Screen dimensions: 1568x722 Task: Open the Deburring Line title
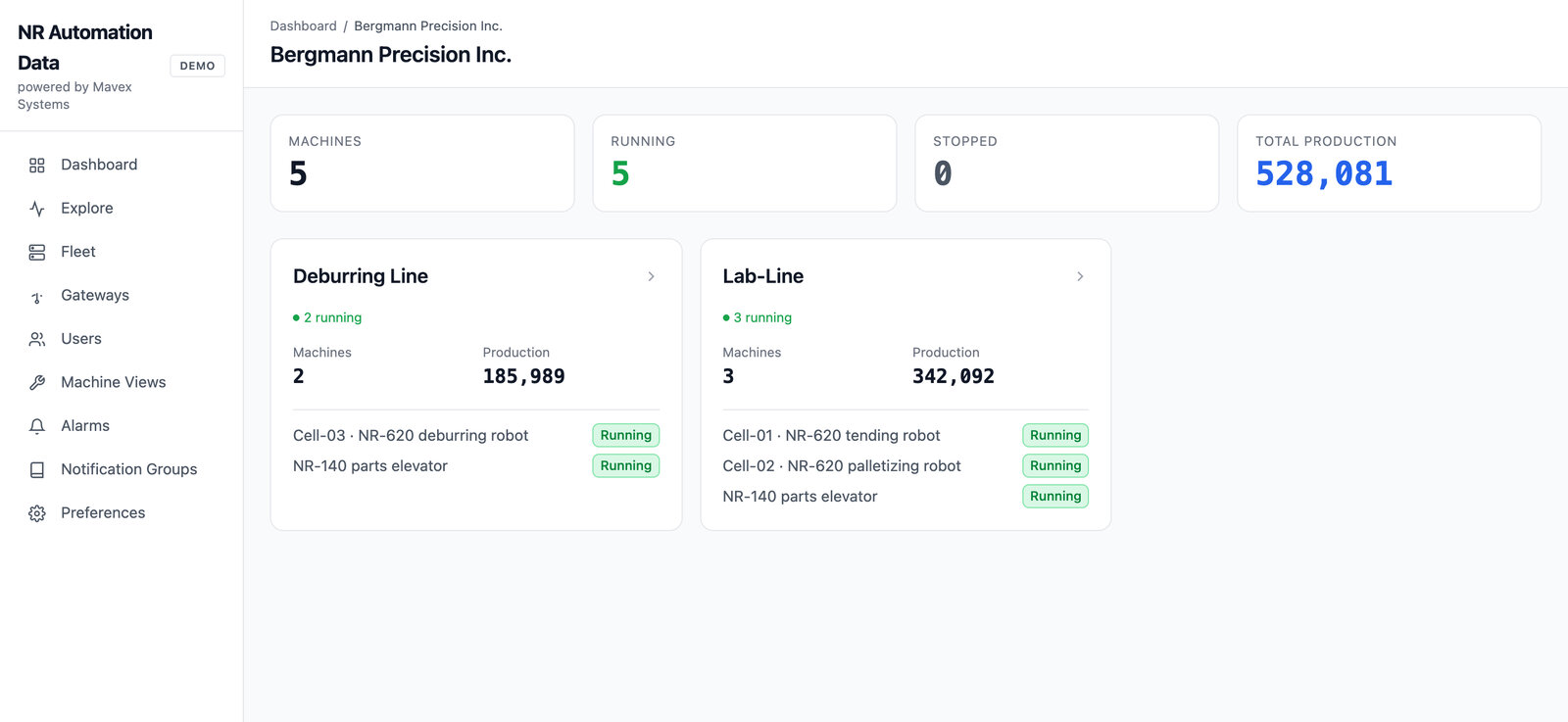(x=361, y=276)
